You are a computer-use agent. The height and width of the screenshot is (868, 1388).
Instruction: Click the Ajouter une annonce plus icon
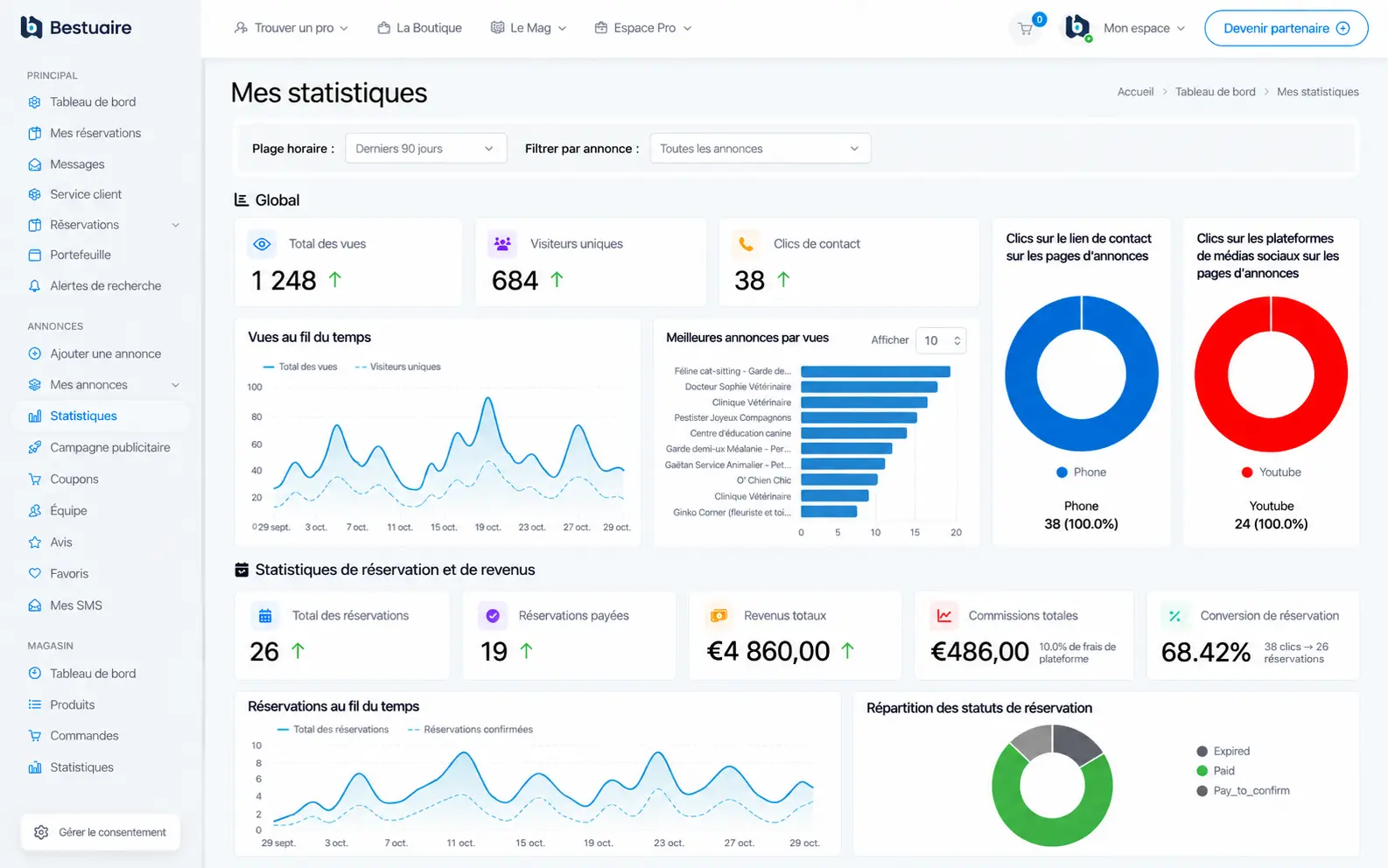click(35, 354)
